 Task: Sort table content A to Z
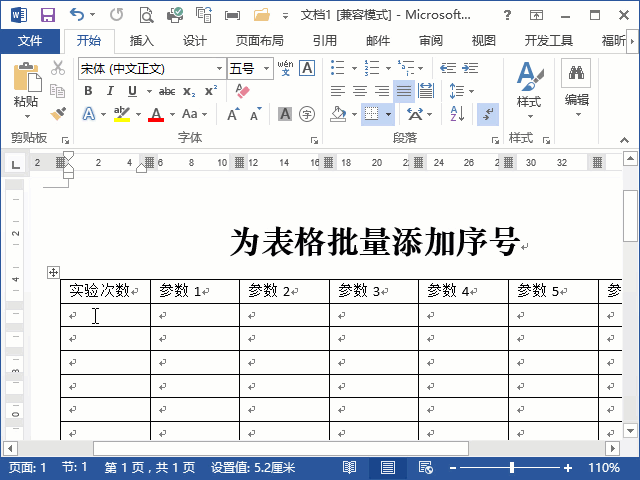pos(457,114)
